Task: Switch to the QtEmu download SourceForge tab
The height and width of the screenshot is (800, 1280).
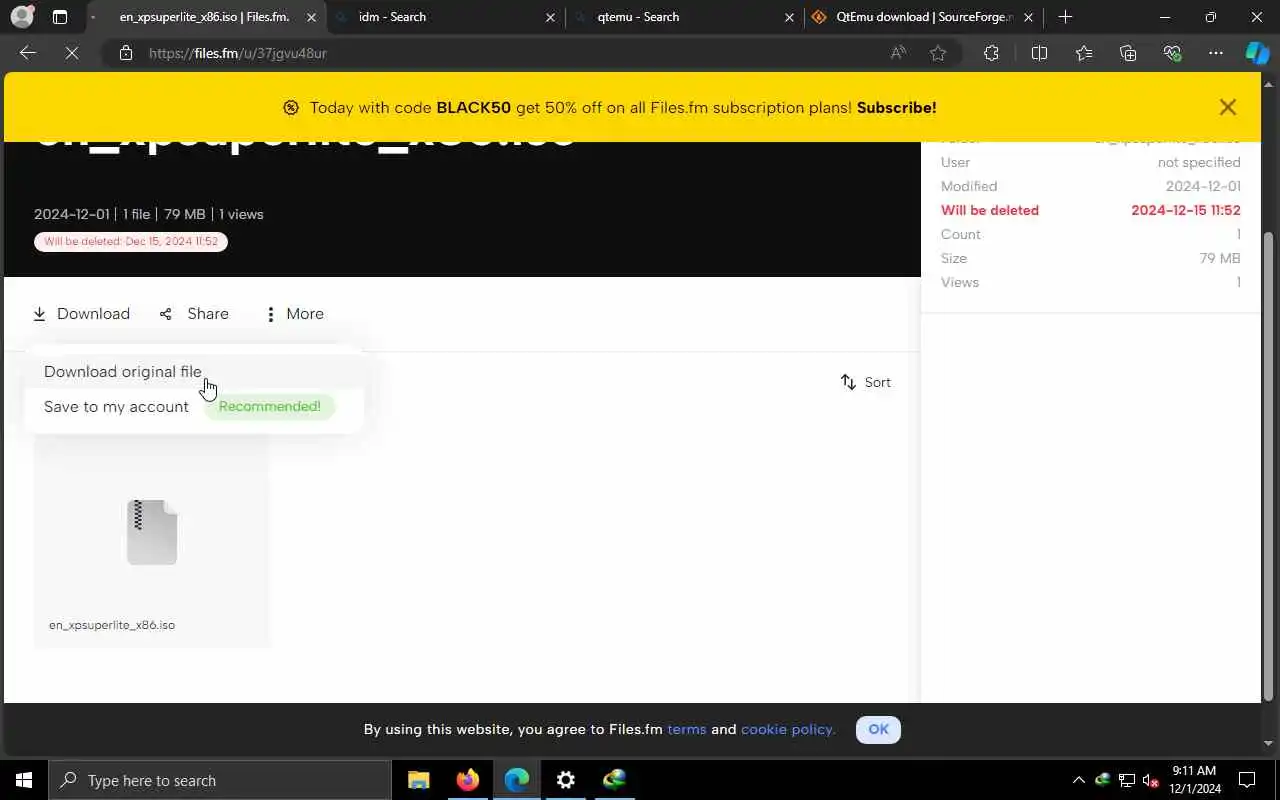Action: [922, 17]
